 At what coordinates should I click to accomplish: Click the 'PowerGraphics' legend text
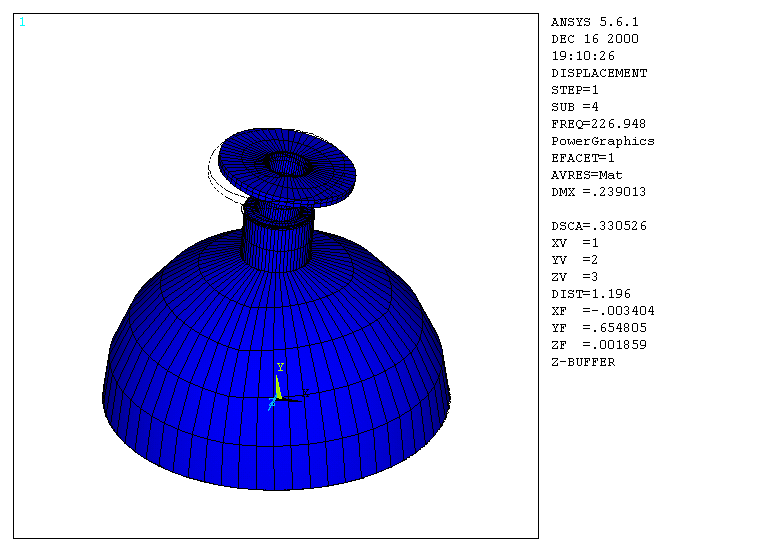(x=603, y=141)
